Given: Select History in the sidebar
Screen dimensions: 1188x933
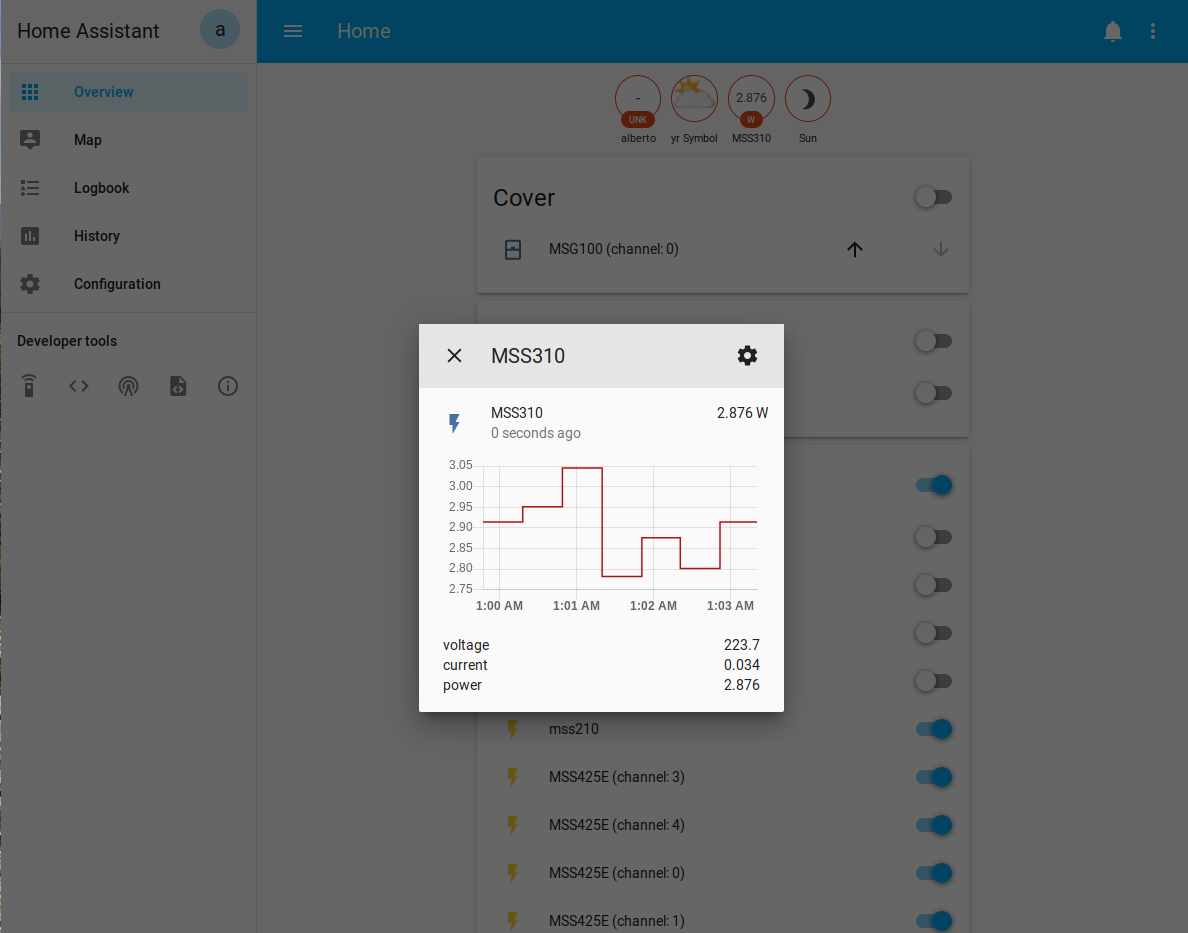Looking at the screenshot, I should [129, 236].
